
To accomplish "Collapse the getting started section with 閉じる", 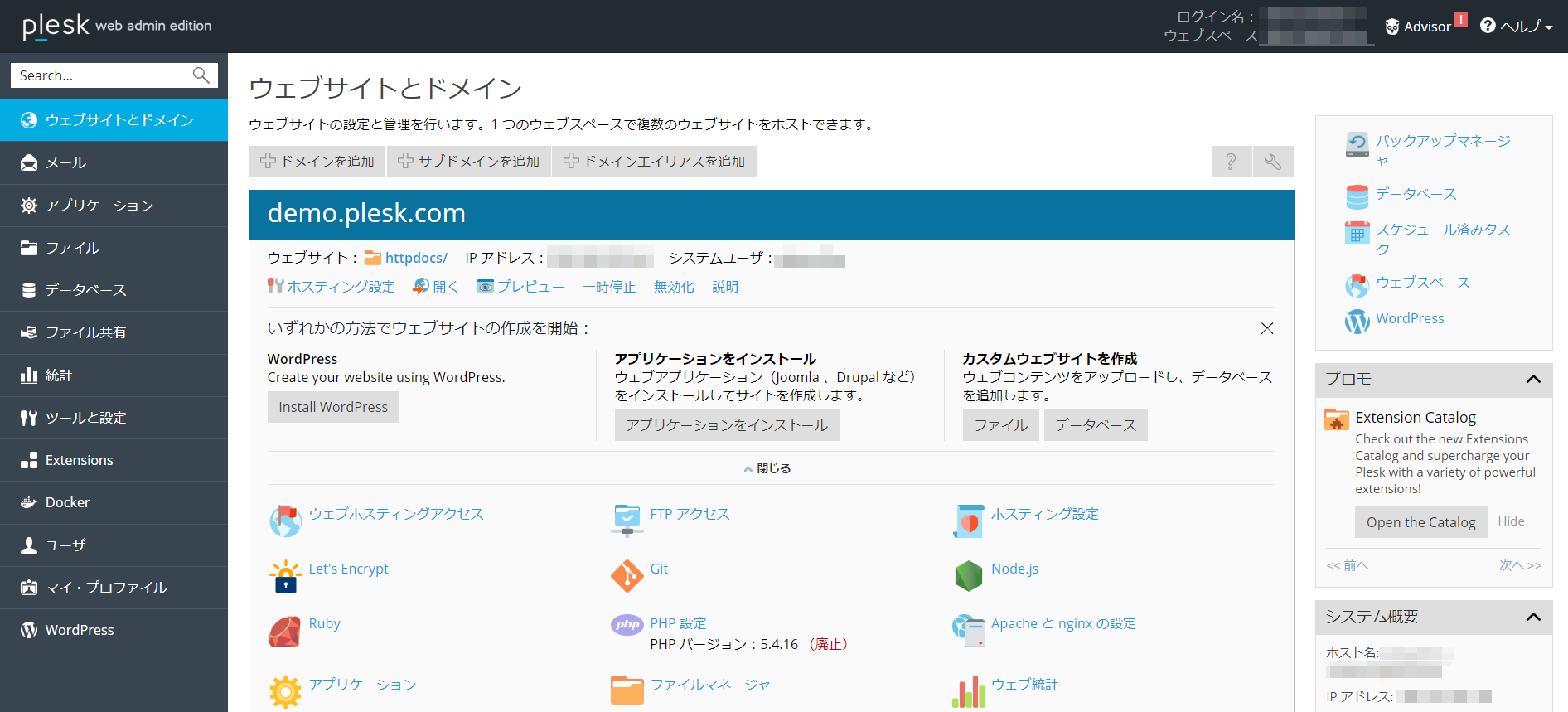I will click(x=767, y=468).
